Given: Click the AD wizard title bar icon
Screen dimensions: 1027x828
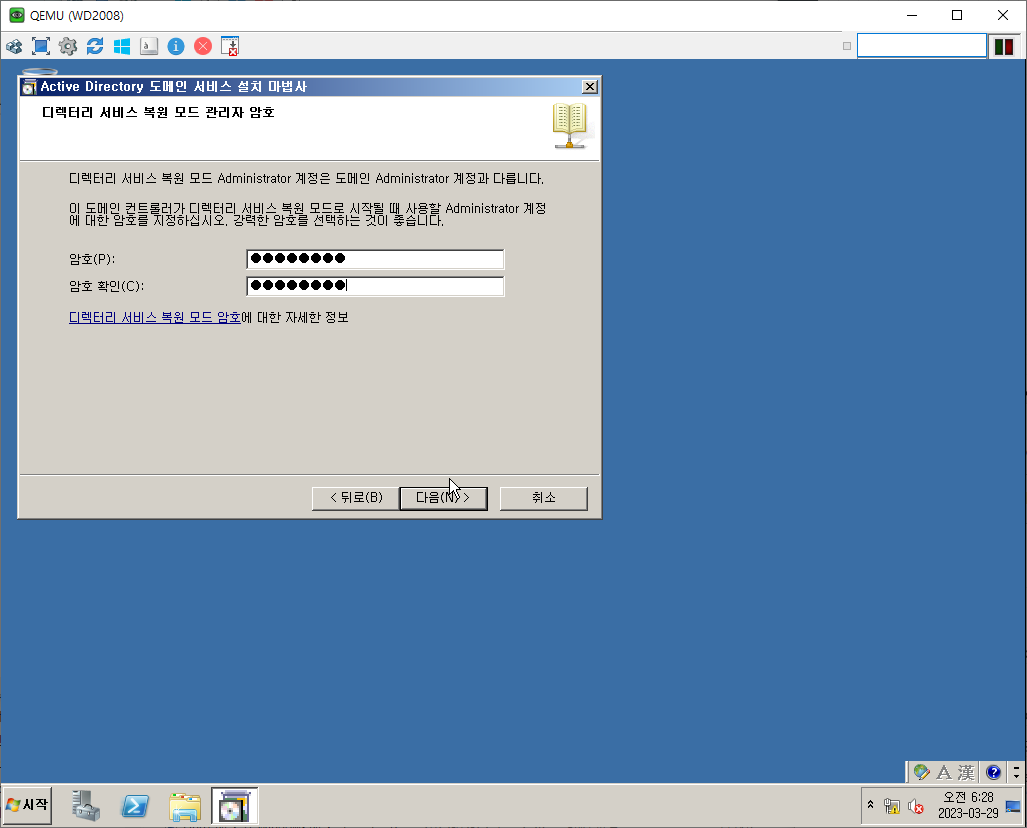Looking at the screenshot, I should 29,87.
